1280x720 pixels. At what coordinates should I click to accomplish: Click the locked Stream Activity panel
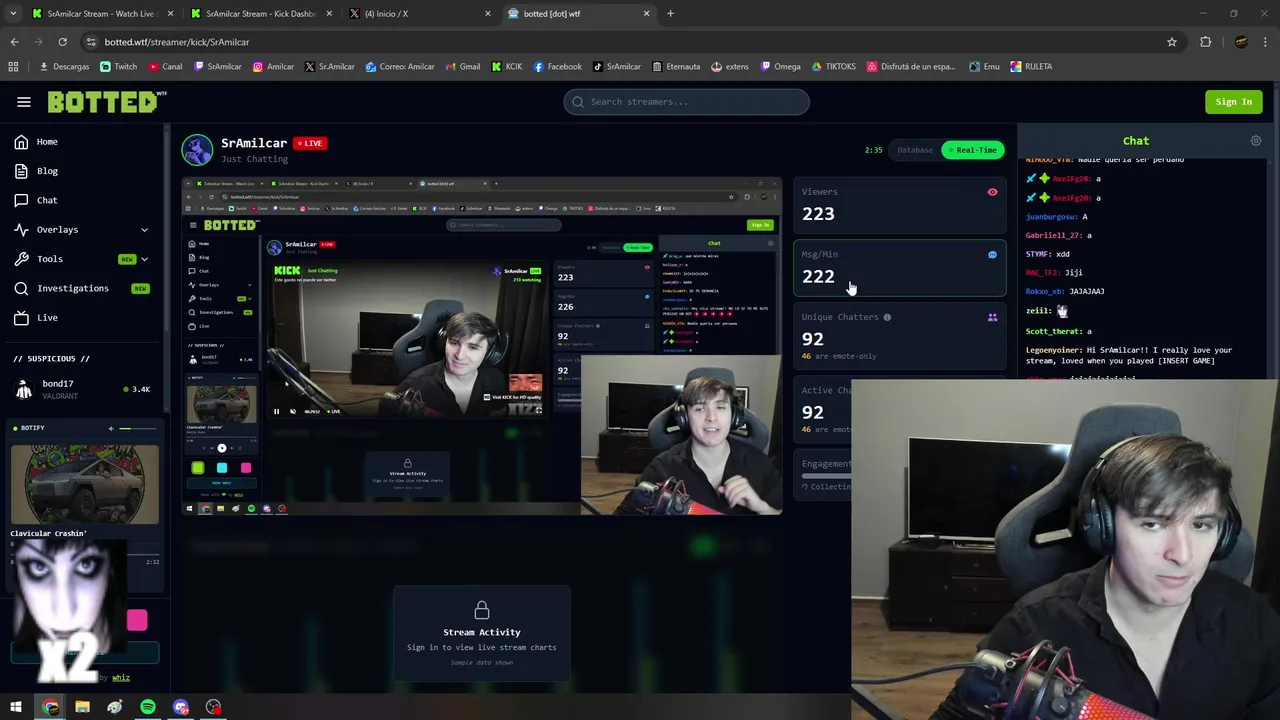tap(481, 634)
